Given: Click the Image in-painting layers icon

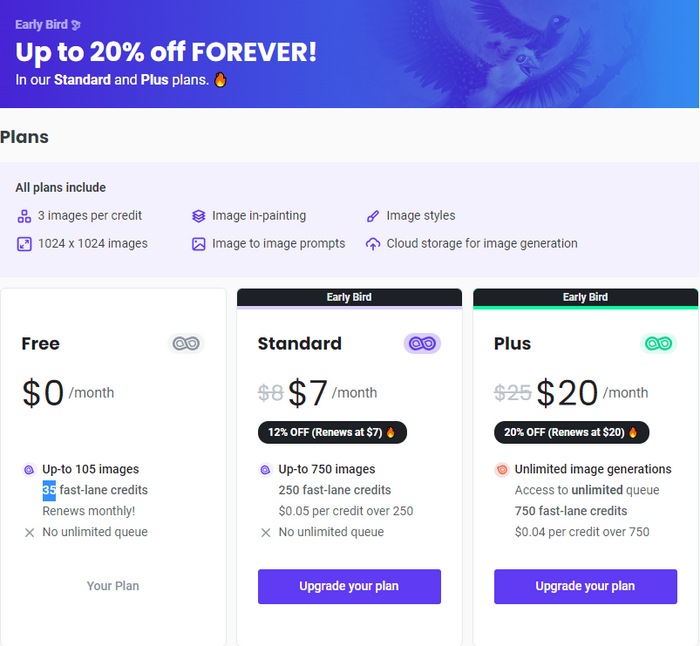Looking at the screenshot, I should coord(199,216).
